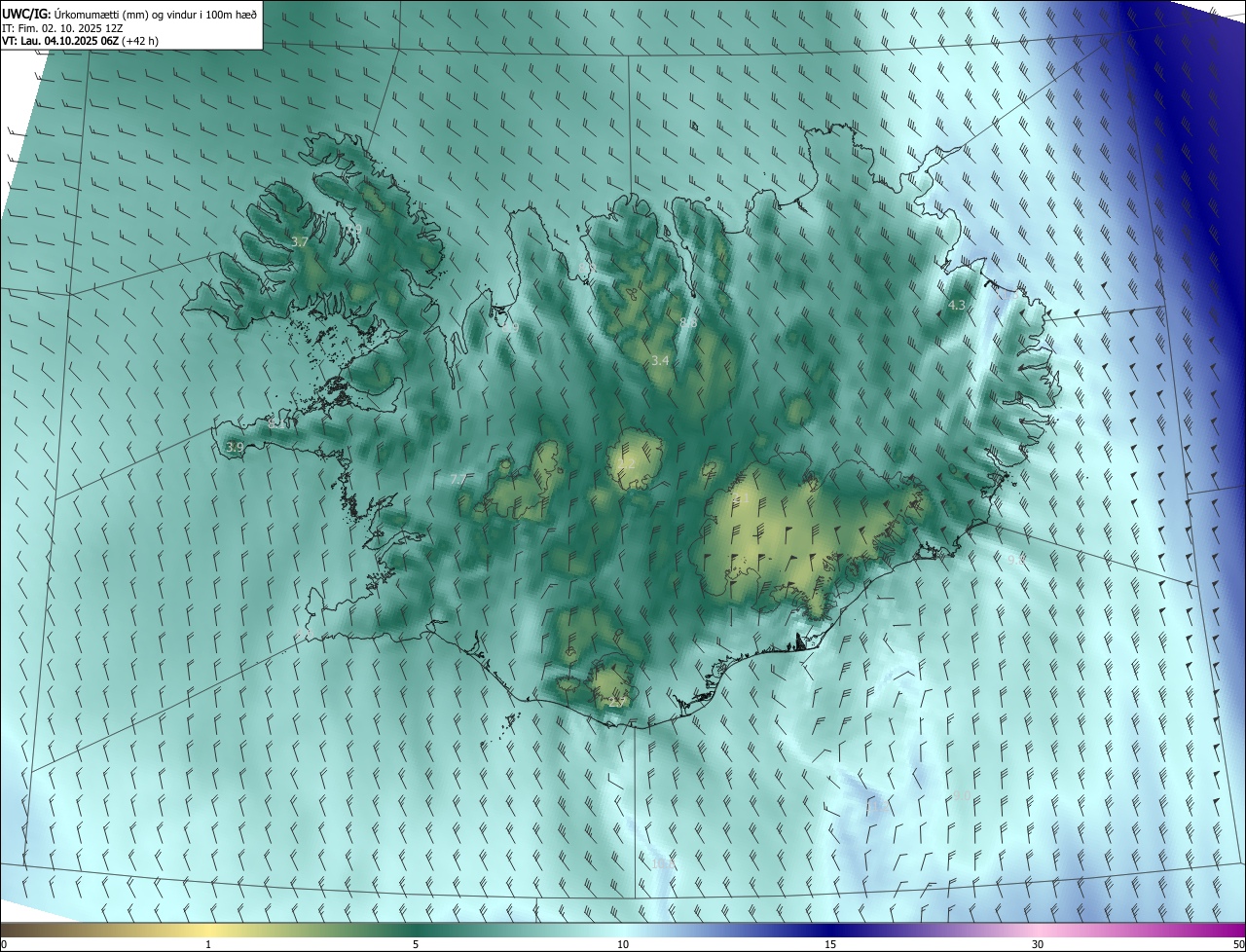Click the 4.3 value label in northeast Iceland
This screenshot has width=1246, height=952.
click(956, 305)
